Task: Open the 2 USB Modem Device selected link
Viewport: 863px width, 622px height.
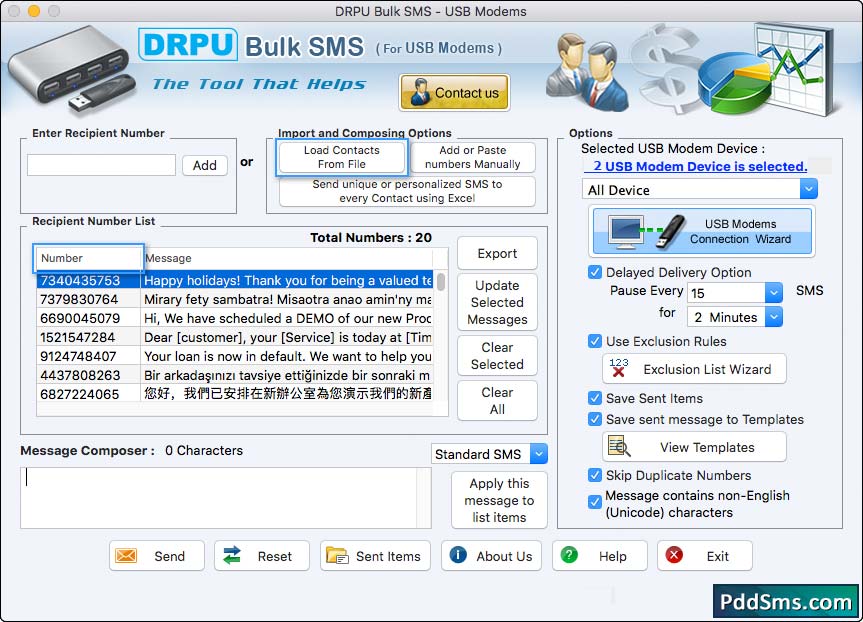Action: click(x=700, y=166)
